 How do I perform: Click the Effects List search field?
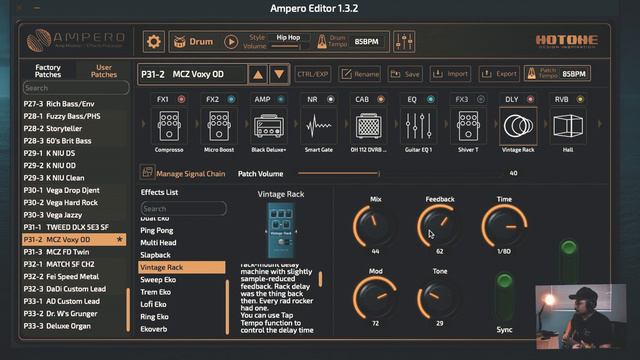[x=183, y=209]
